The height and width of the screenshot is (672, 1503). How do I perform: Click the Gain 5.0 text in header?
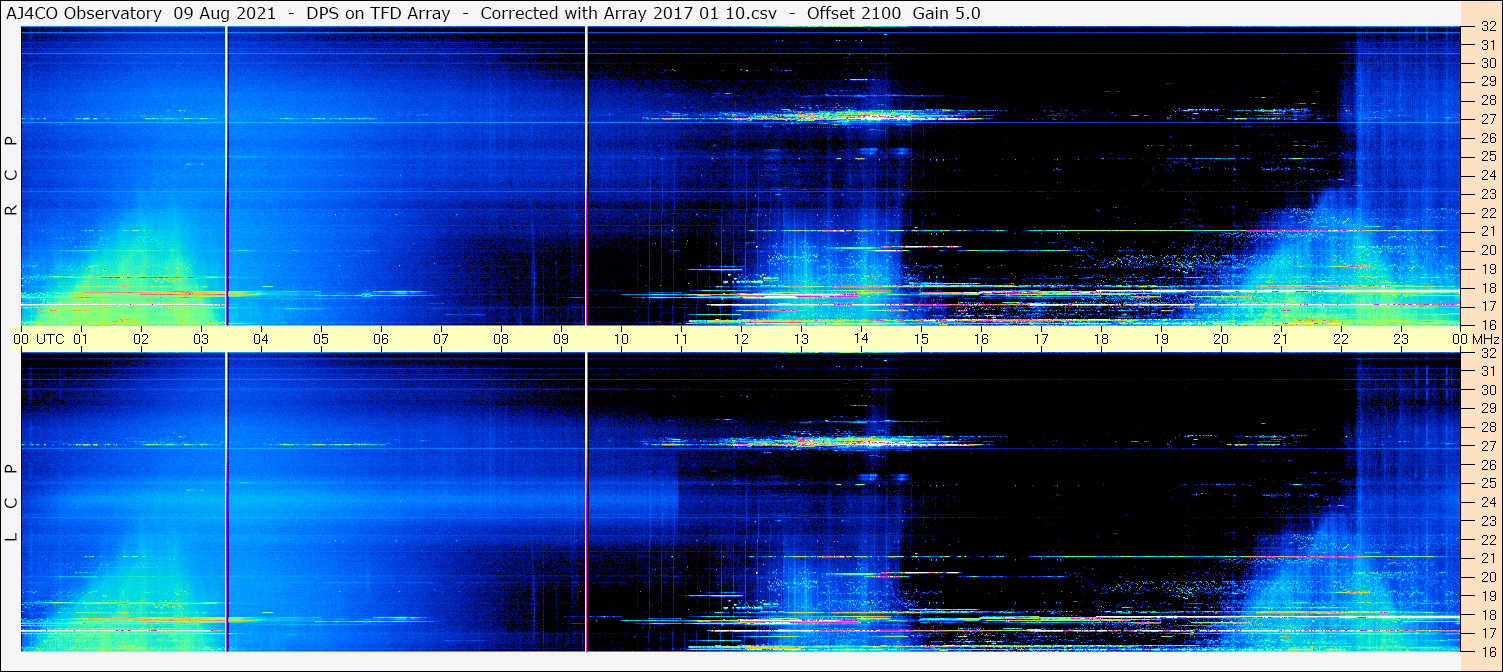point(946,13)
